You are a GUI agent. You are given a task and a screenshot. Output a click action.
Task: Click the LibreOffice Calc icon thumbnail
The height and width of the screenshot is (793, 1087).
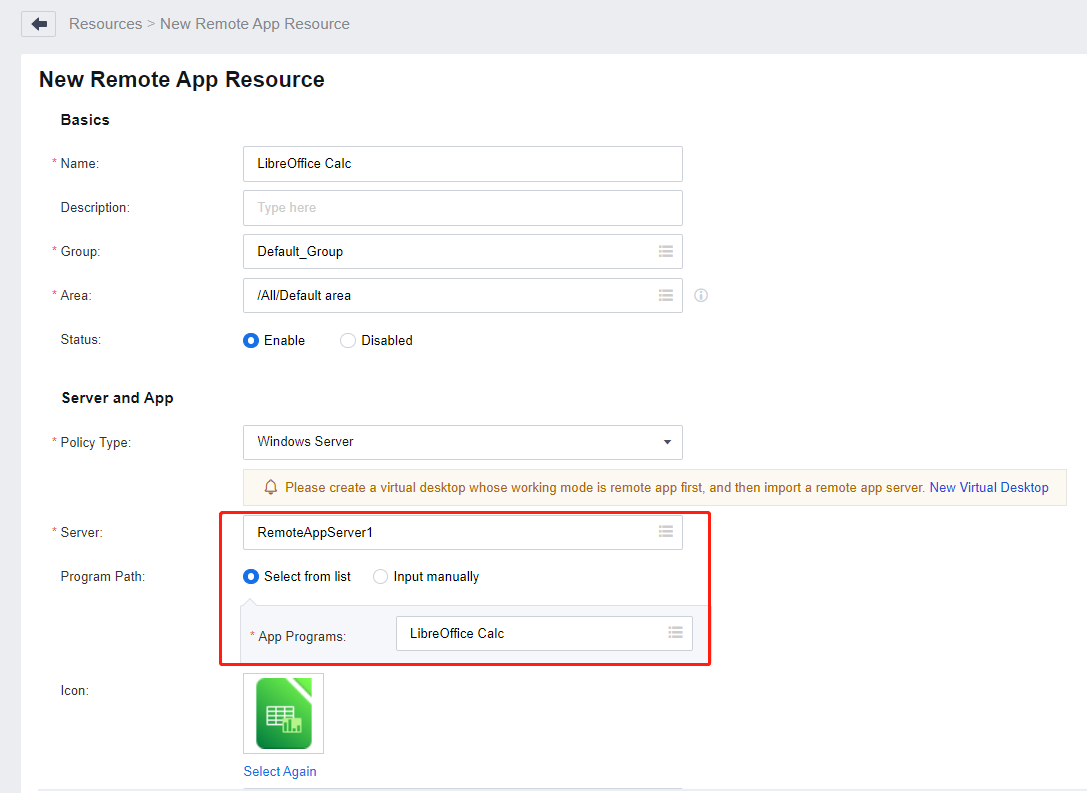coord(284,713)
